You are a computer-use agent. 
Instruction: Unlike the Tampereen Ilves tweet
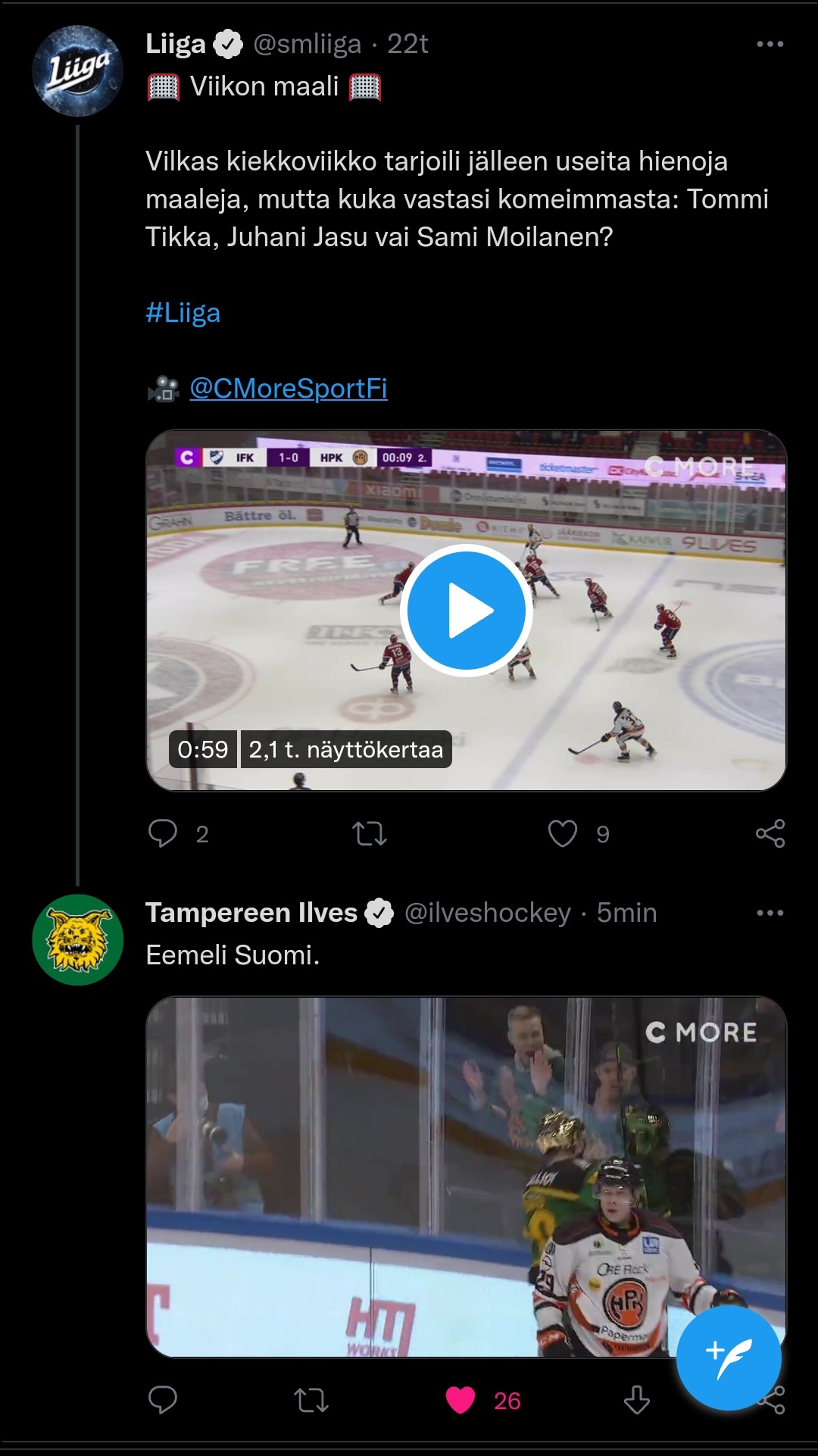pos(461,1400)
